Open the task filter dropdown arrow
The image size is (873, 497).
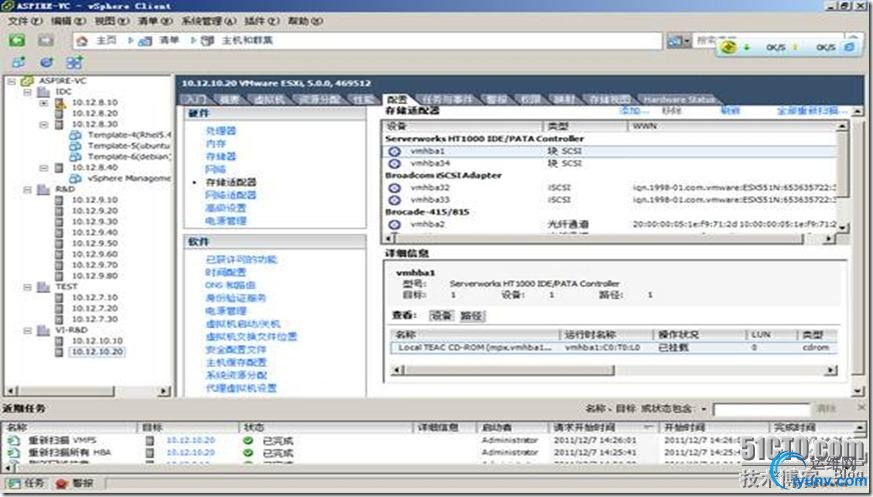pos(704,410)
